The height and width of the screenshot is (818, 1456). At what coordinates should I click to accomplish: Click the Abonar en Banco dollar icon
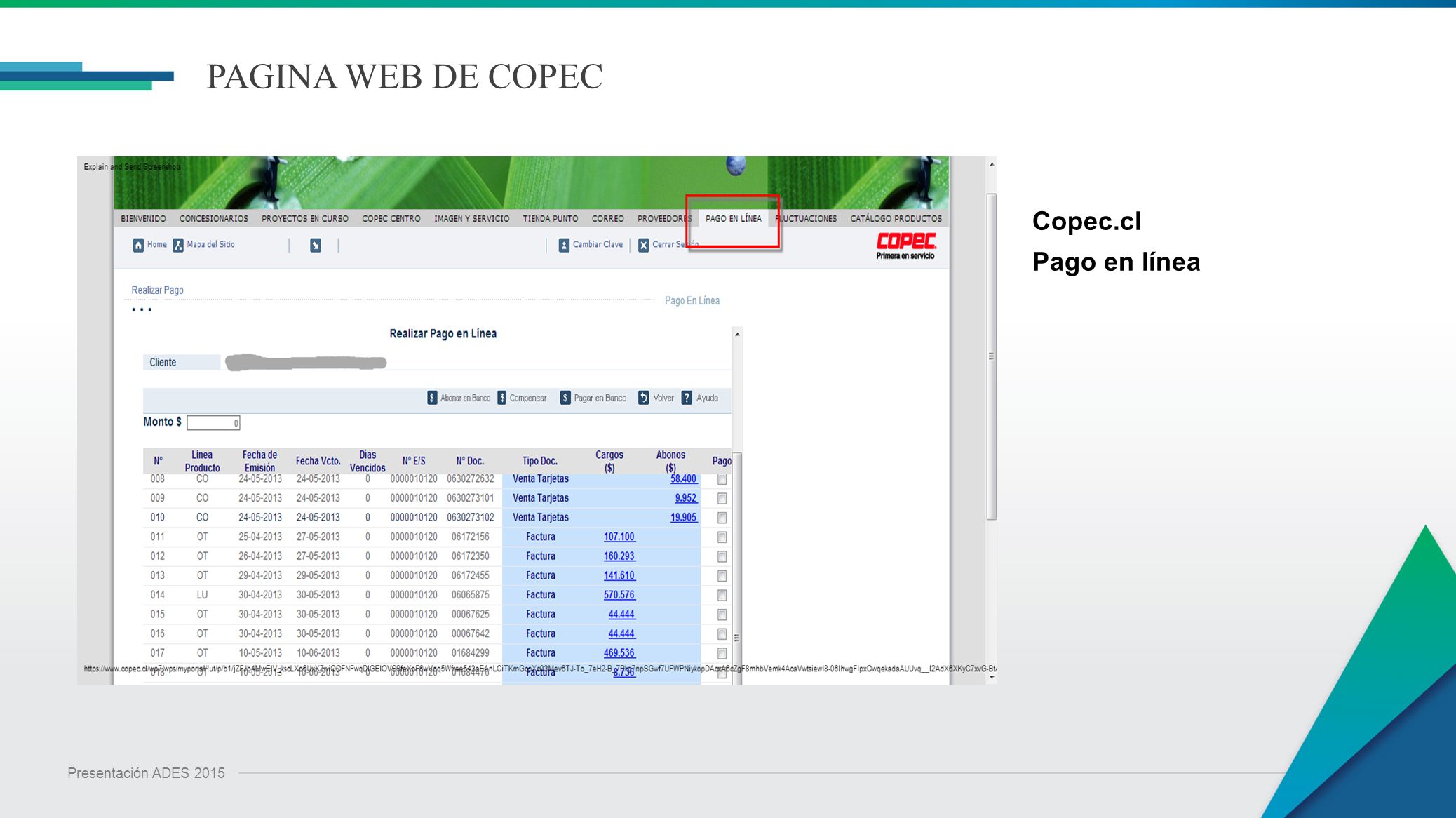(x=432, y=398)
